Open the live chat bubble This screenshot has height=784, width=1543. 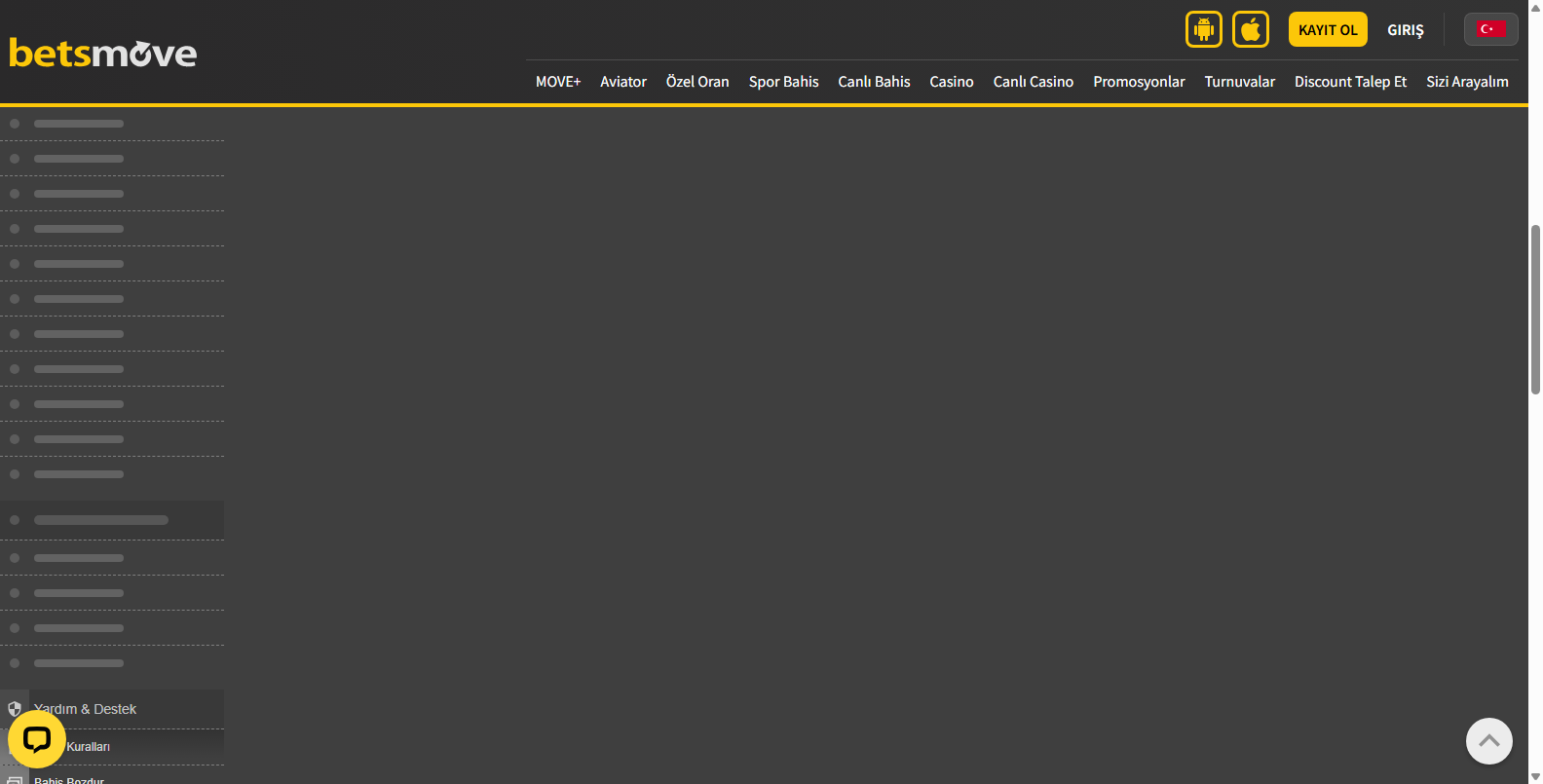tap(36, 740)
